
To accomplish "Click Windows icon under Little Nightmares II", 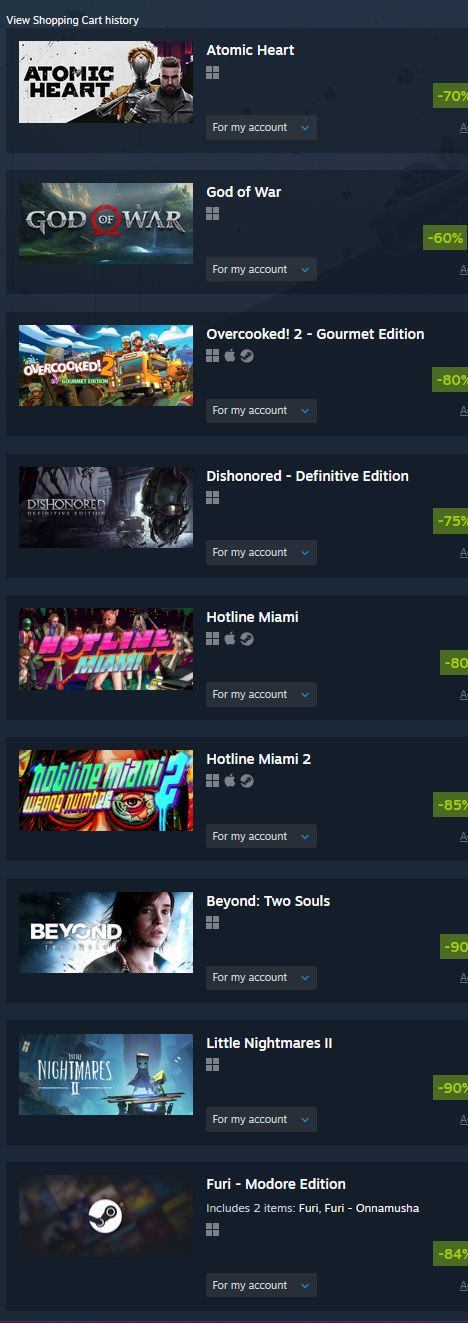I will coord(212,1065).
